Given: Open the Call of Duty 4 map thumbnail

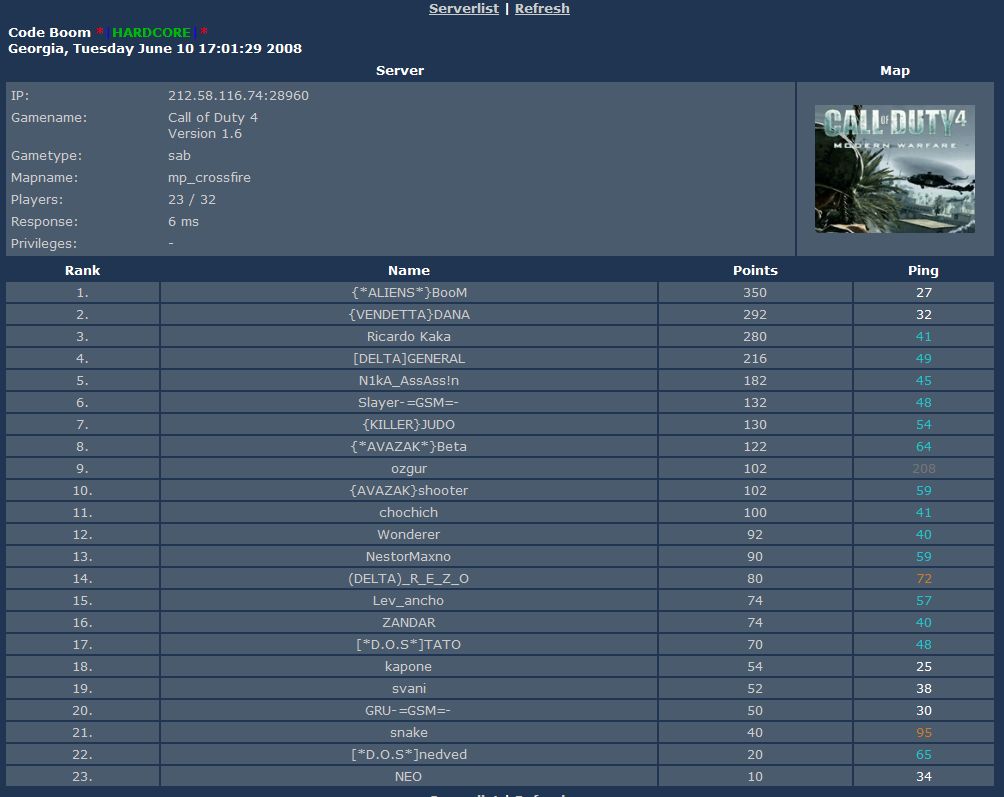Looking at the screenshot, I should click(x=895, y=169).
